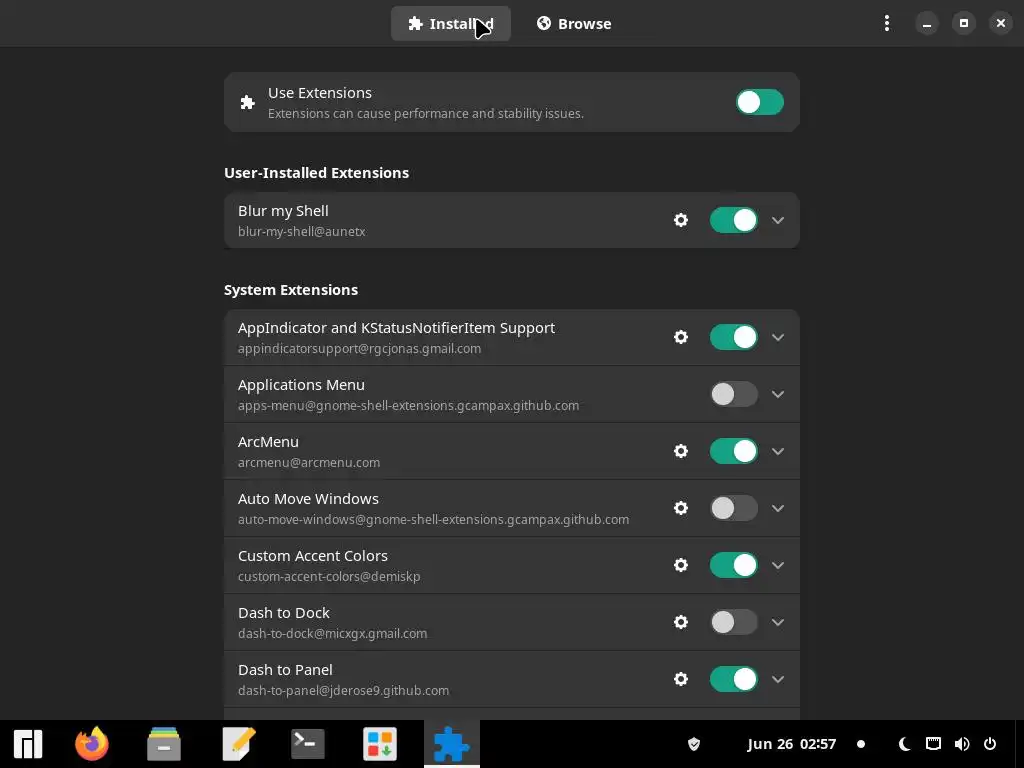
Task: Click the Dash to Panel title
Action: 285,670
